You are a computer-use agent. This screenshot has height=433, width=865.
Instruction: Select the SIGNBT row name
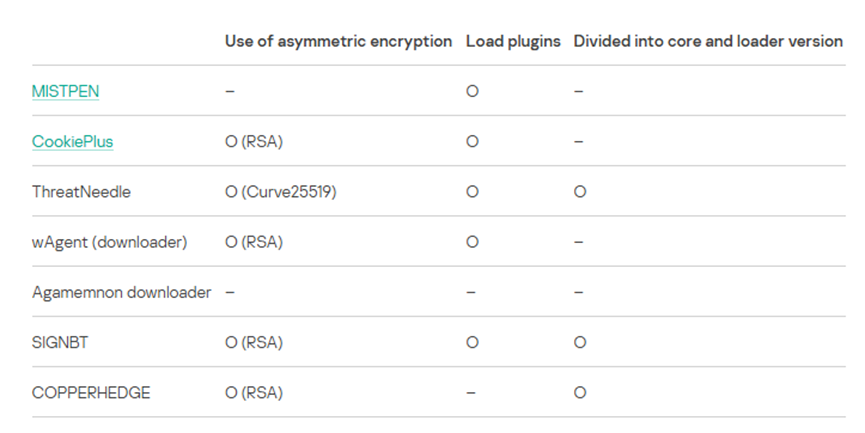click(60, 342)
